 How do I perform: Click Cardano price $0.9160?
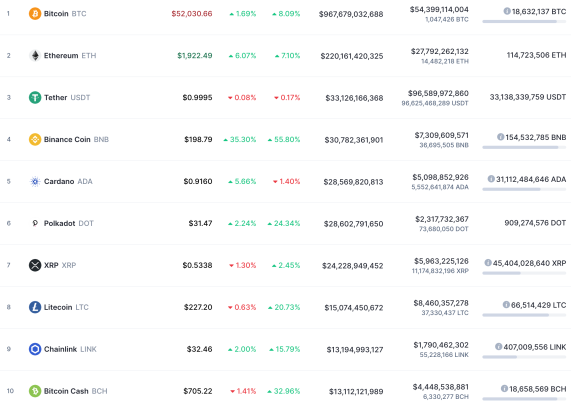click(x=198, y=181)
